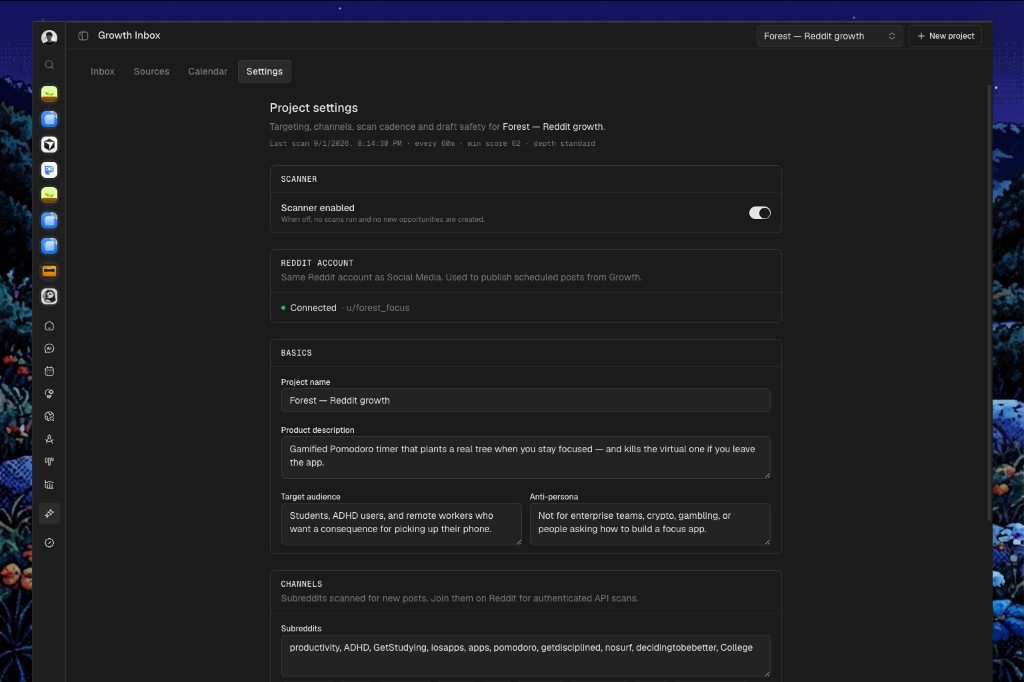Switch to the Sources tab

152,71
